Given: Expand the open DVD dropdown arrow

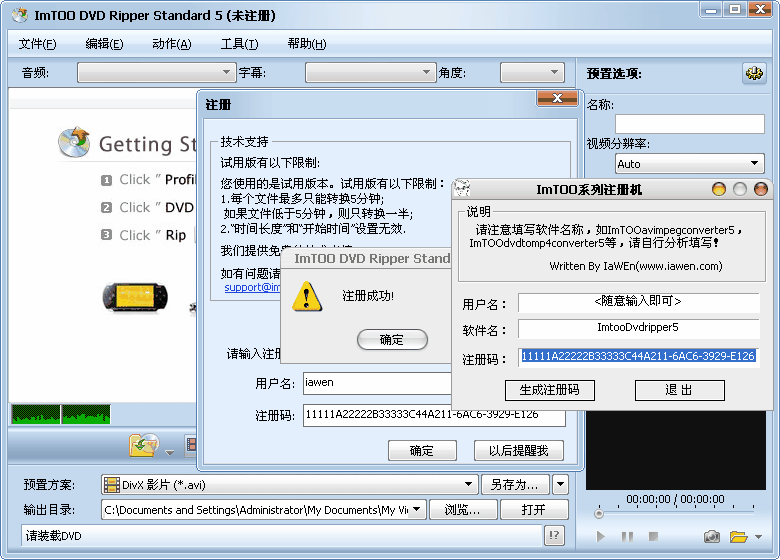Looking at the screenshot, I should click(170, 453).
